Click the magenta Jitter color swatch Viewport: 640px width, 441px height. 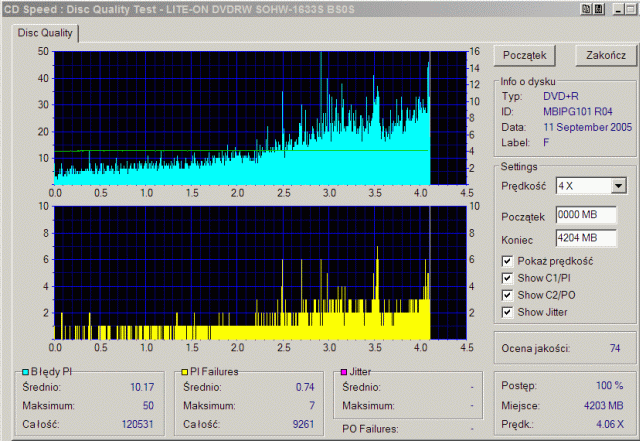pos(344,372)
